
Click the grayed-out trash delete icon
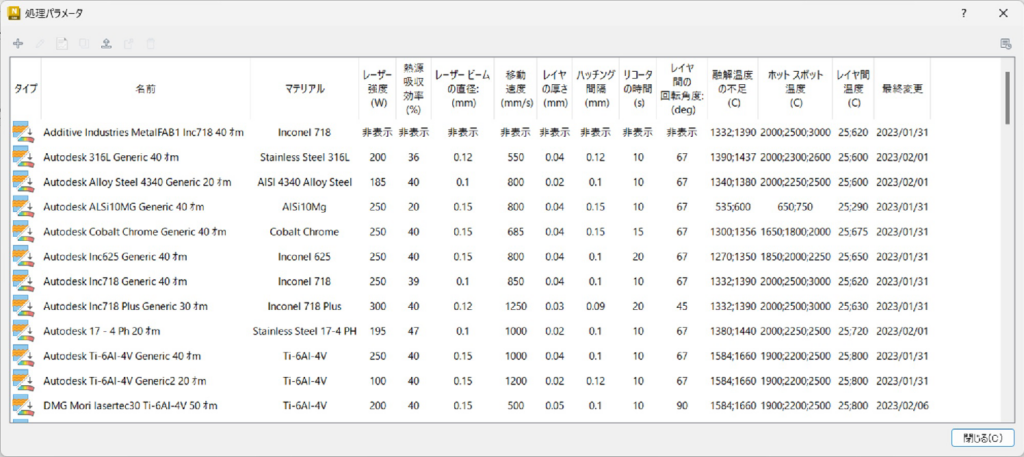[x=151, y=44]
